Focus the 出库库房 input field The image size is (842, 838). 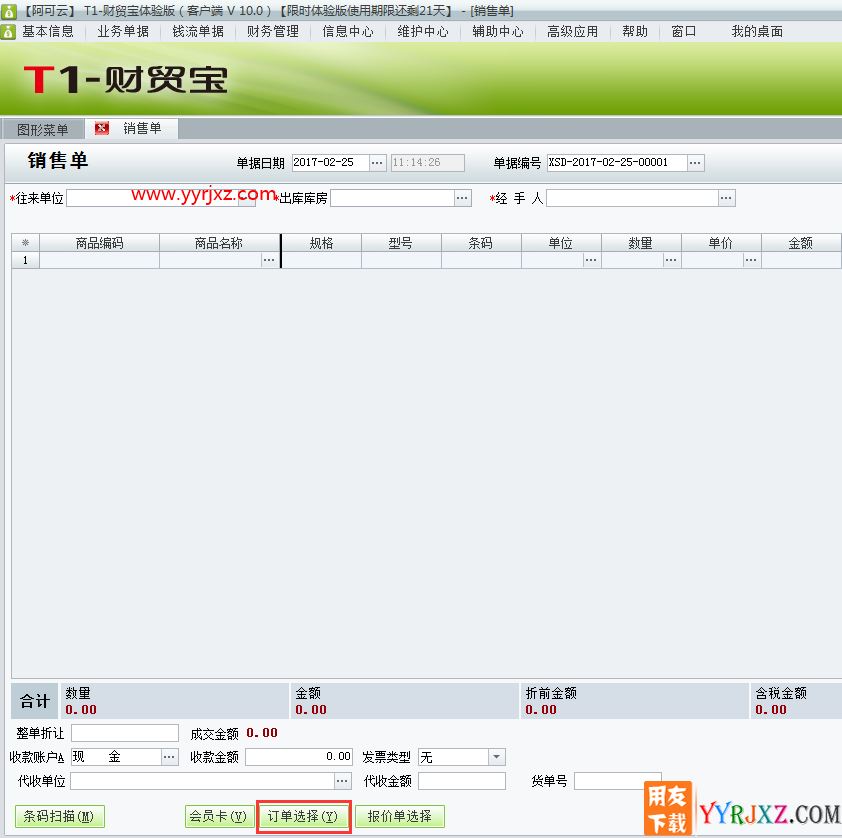pyautogui.click(x=393, y=198)
